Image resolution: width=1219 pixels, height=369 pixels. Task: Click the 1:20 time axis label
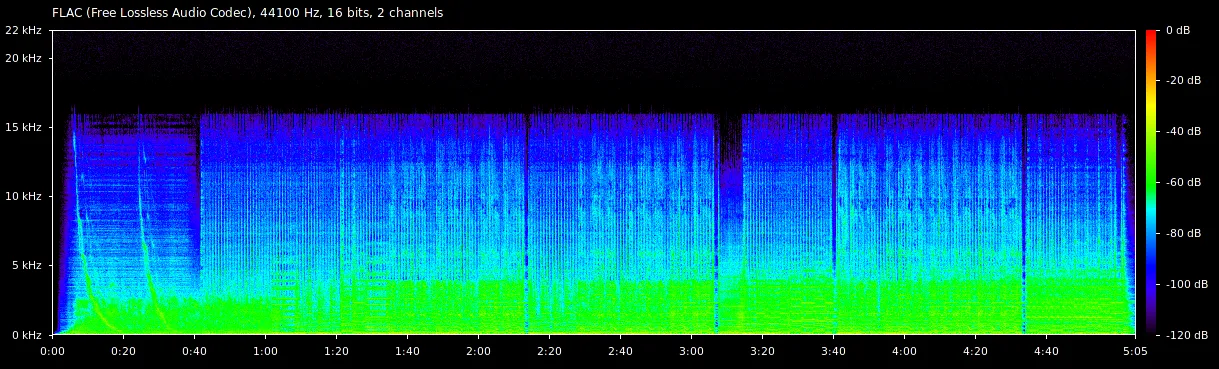(x=336, y=351)
